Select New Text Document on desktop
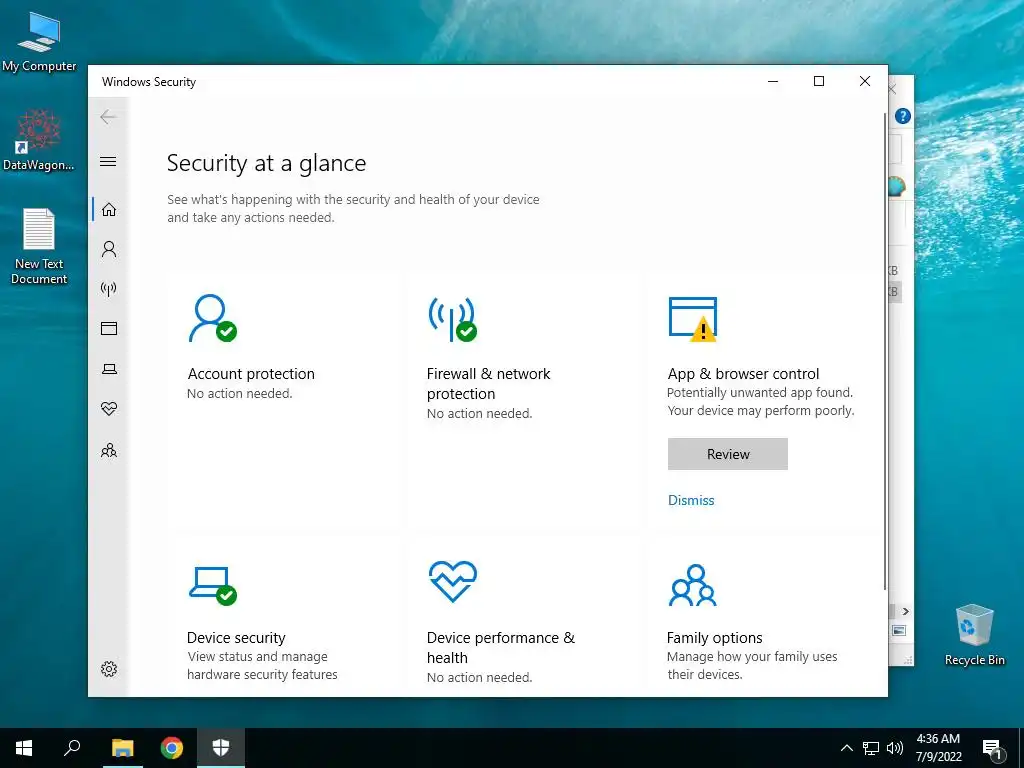Image resolution: width=1024 pixels, height=768 pixels. pyautogui.click(x=39, y=247)
